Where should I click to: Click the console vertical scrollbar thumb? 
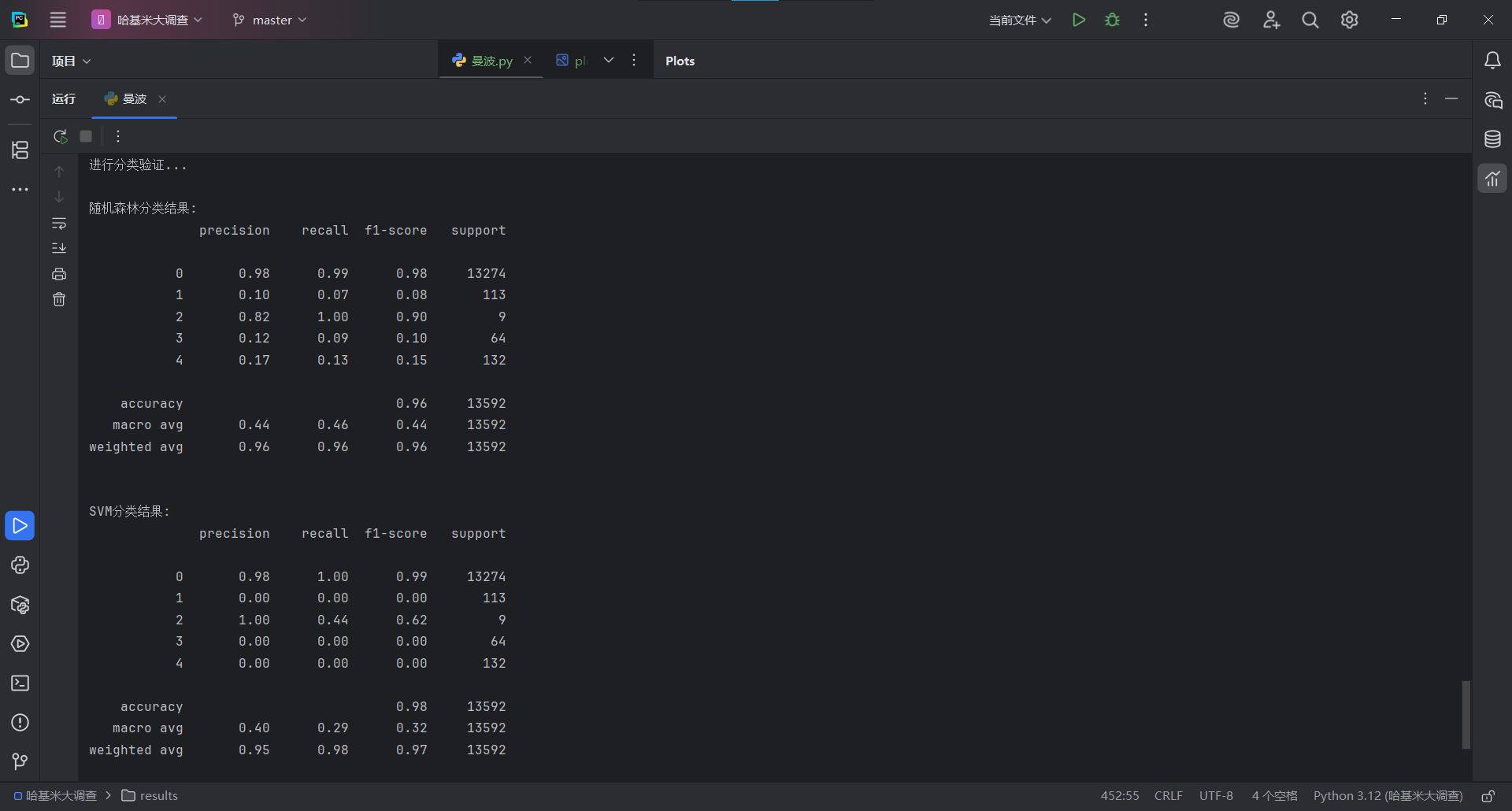(x=1466, y=714)
